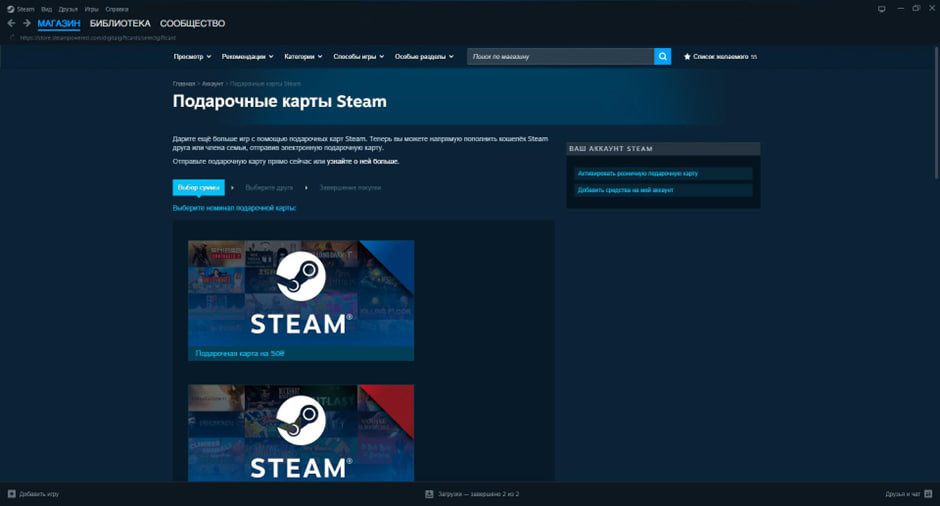This screenshot has width=940, height=506.
Task: Select the blue-corner Steam gift card image
Action: click(x=301, y=293)
